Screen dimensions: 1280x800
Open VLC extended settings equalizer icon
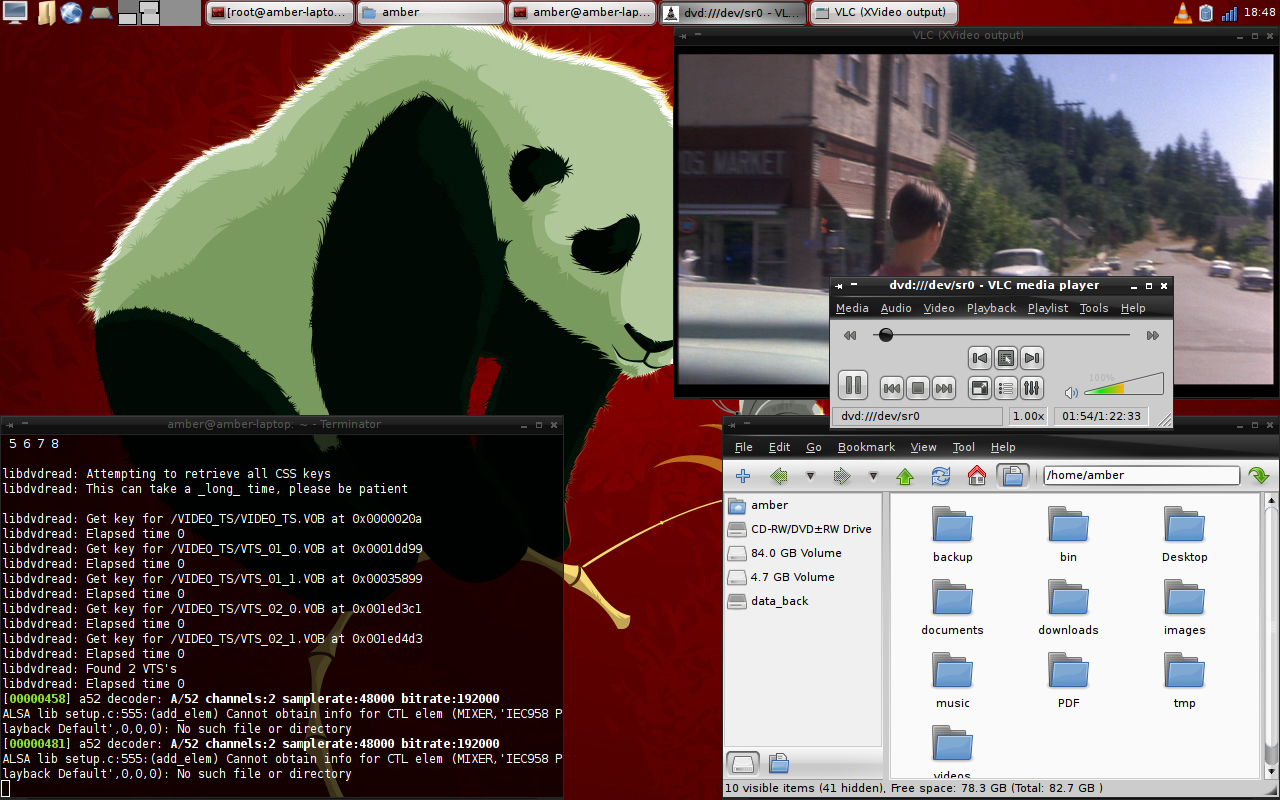1033,388
